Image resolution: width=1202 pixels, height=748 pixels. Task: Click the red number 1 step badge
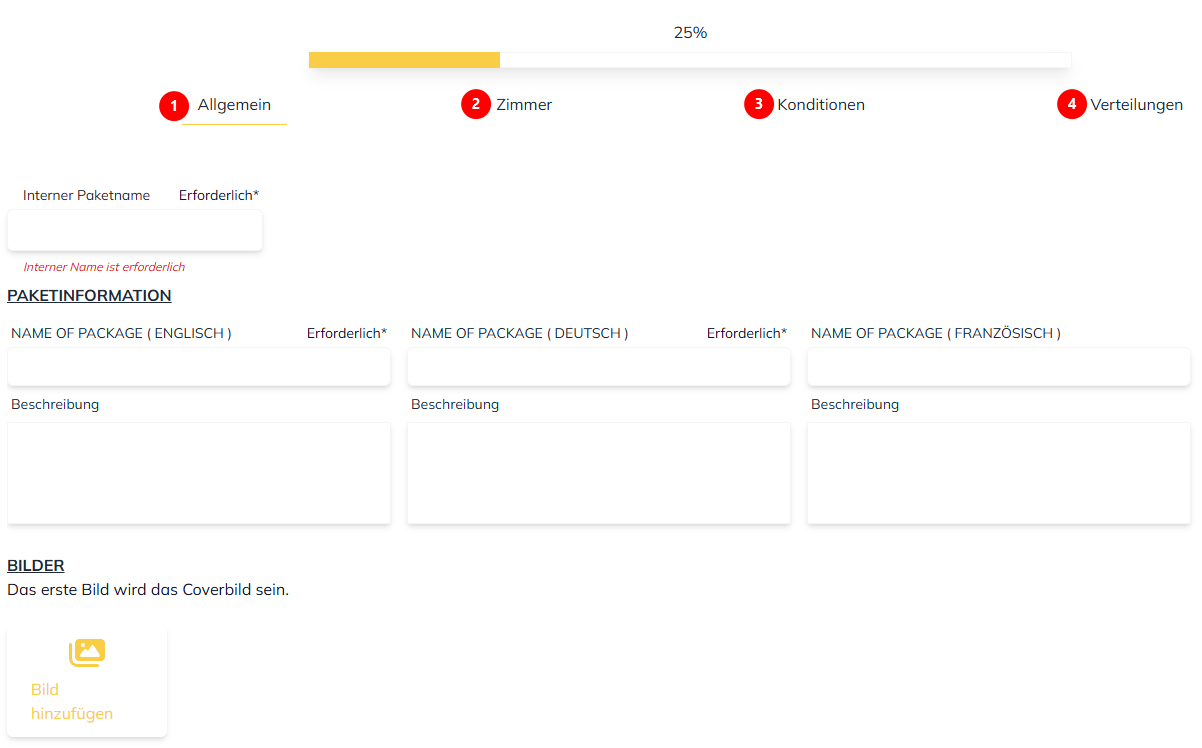point(174,105)
